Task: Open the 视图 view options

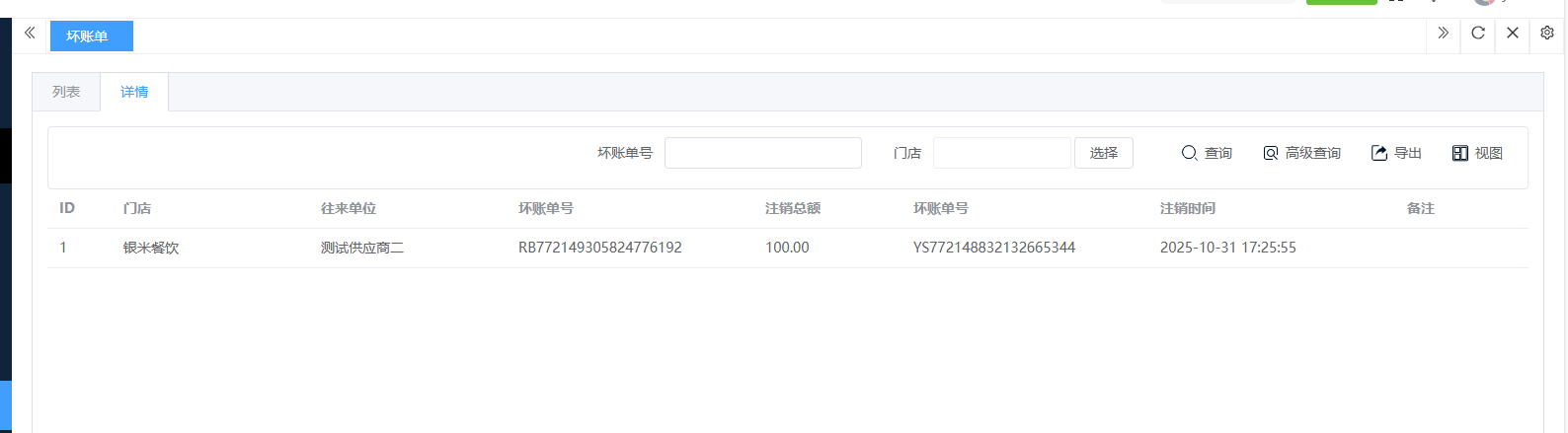Action: tap(1477, 153)
